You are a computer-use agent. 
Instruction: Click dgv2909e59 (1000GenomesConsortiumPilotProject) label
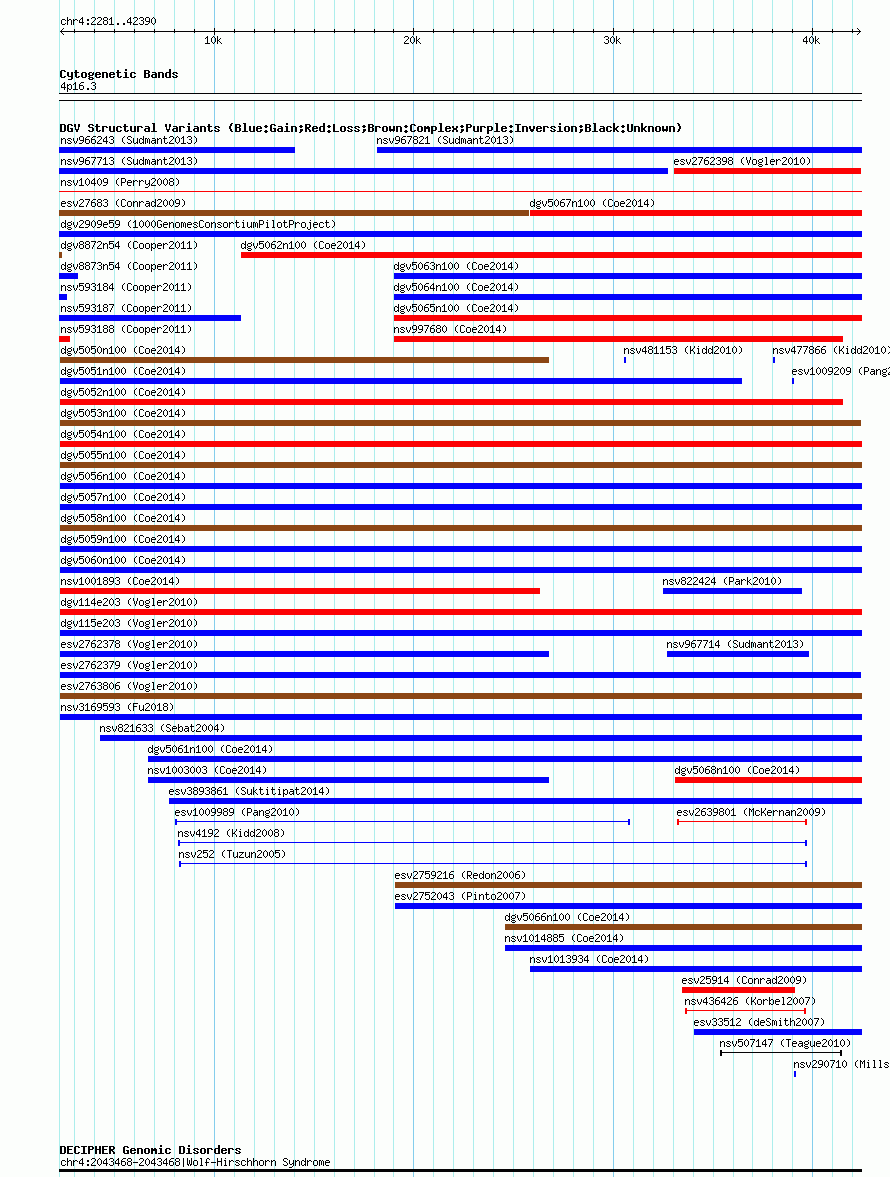[x=198, y=224]
